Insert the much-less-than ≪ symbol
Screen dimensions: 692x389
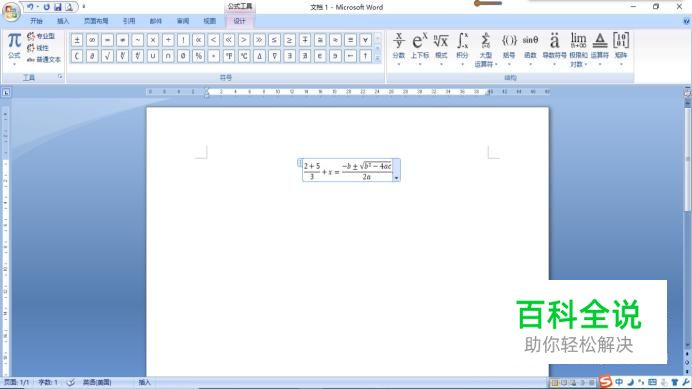click(229, 40)
